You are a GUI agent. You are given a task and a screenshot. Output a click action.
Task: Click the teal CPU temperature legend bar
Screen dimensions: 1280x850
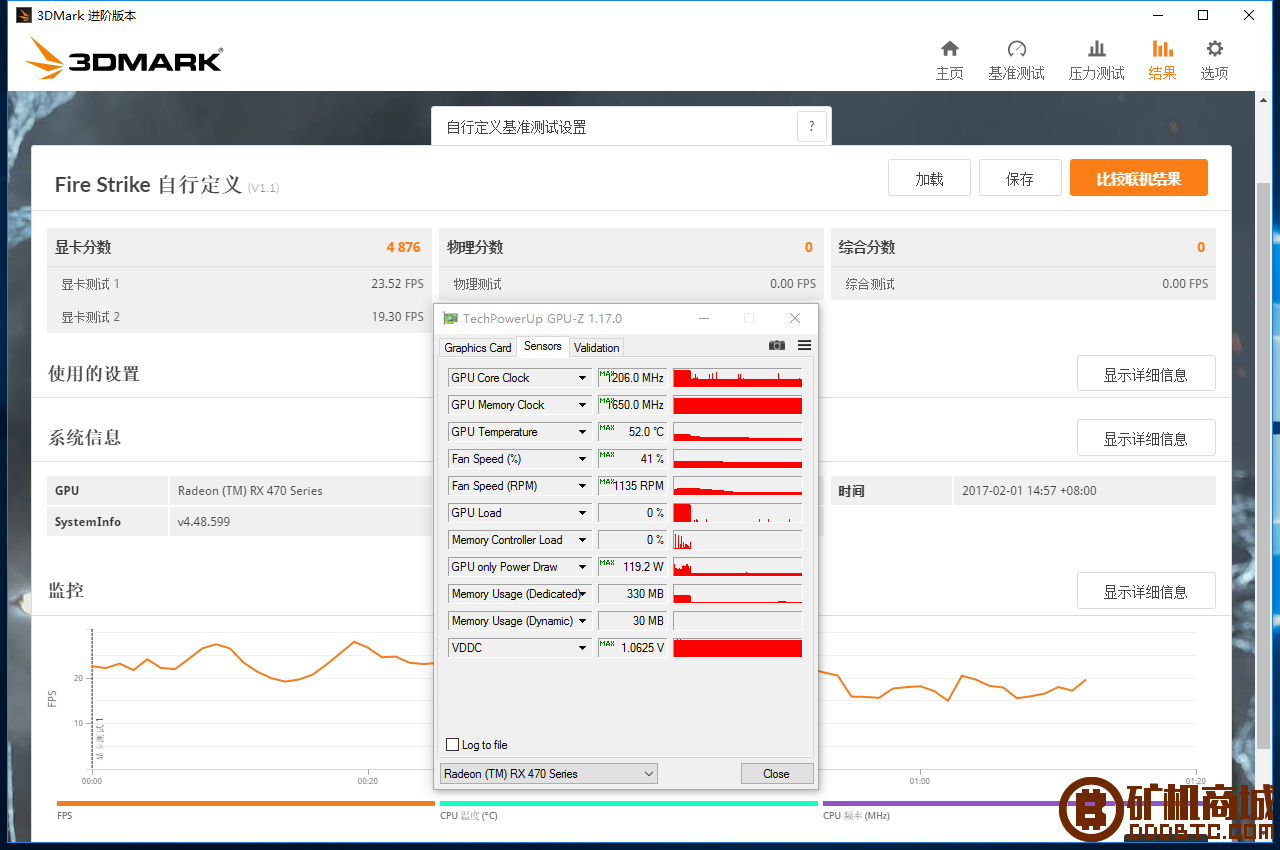(629, 803)
